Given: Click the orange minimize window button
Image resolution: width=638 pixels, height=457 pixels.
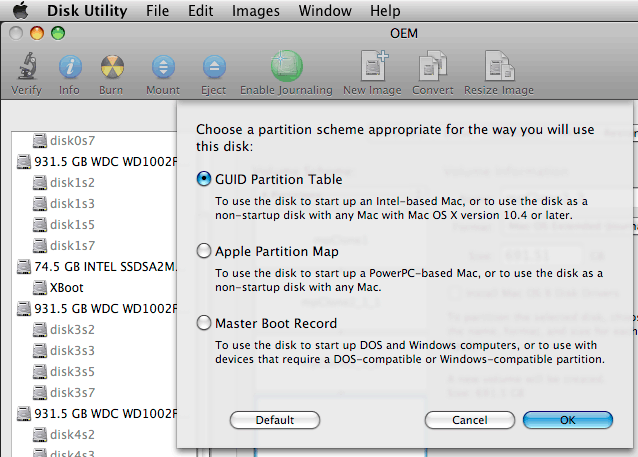Looking at the screenshot, I should pos(37,33).
